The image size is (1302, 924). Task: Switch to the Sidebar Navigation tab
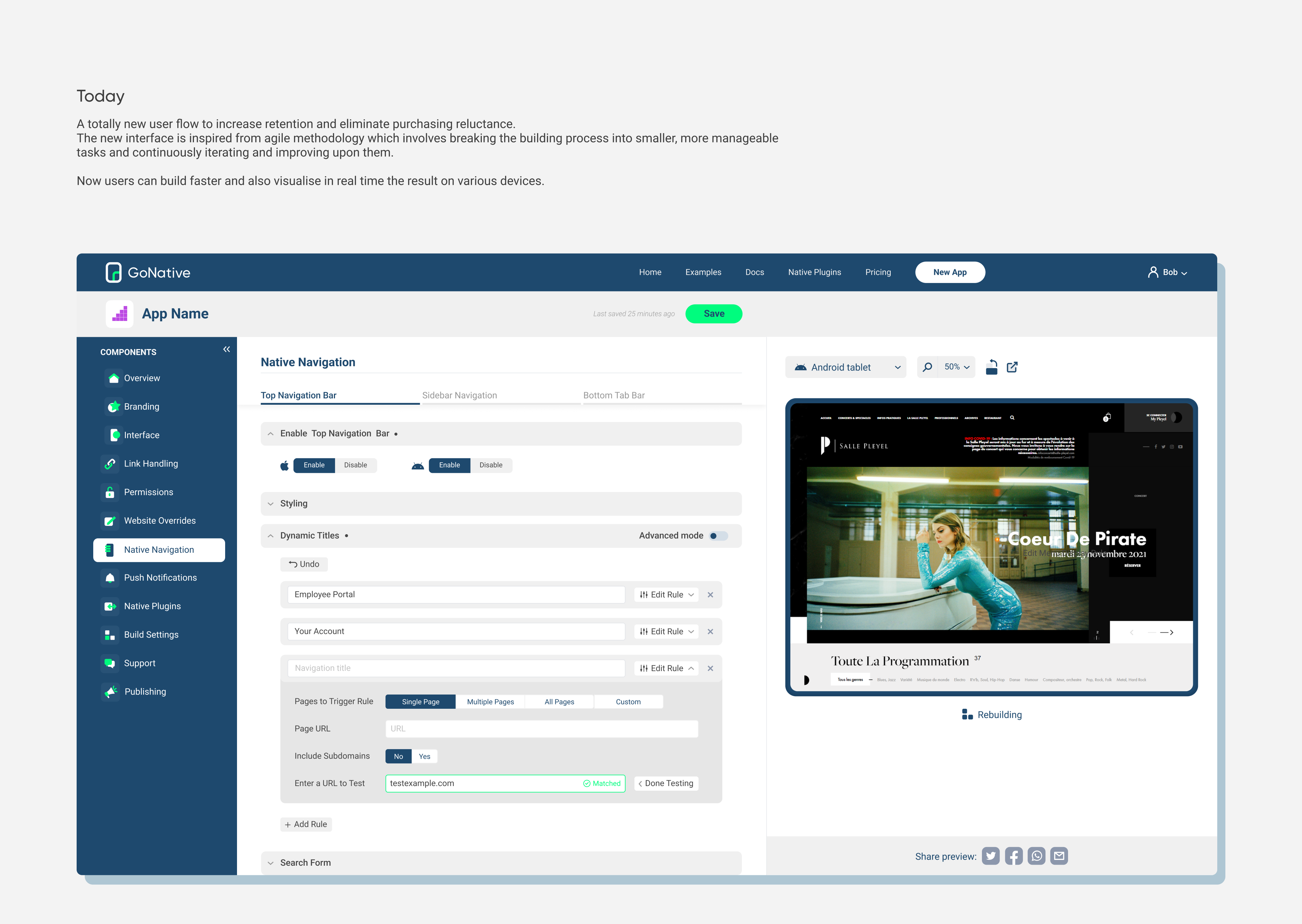tap(459, 396)
